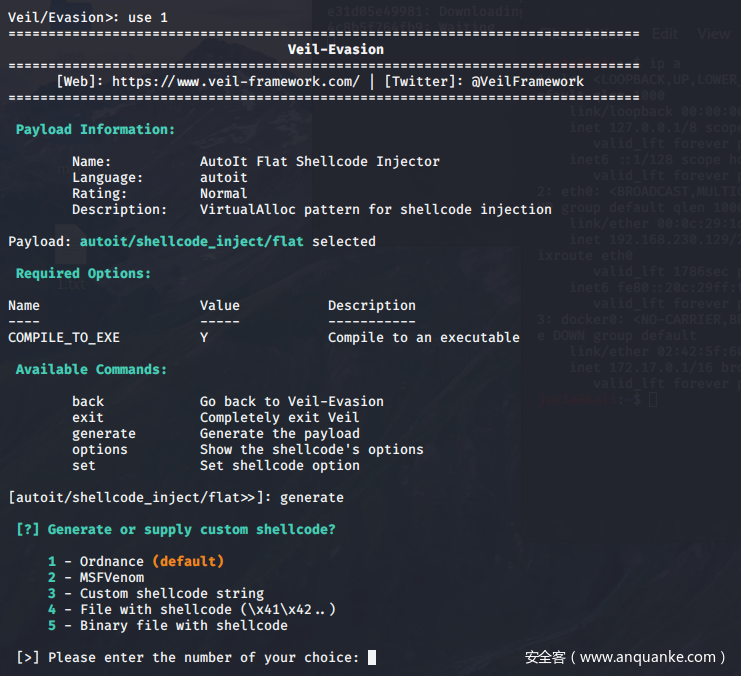Click the 'exit' command
This screenshot has height=676, width=741.
88,417
